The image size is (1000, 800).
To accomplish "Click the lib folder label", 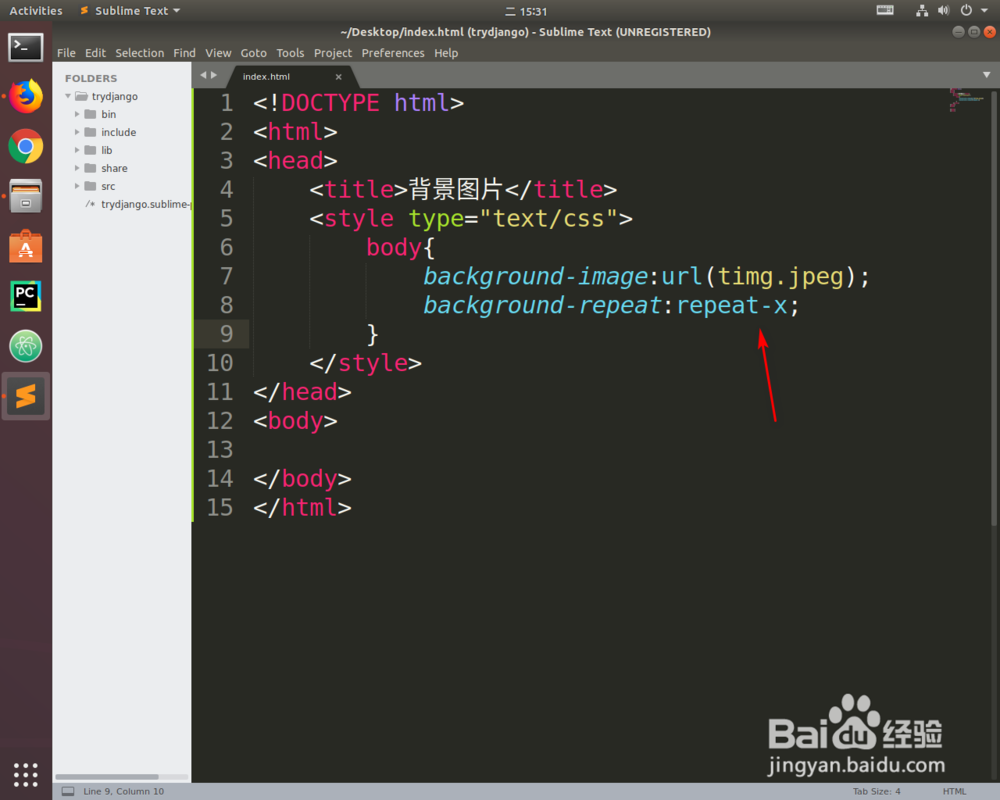I will tap(107, 150).
